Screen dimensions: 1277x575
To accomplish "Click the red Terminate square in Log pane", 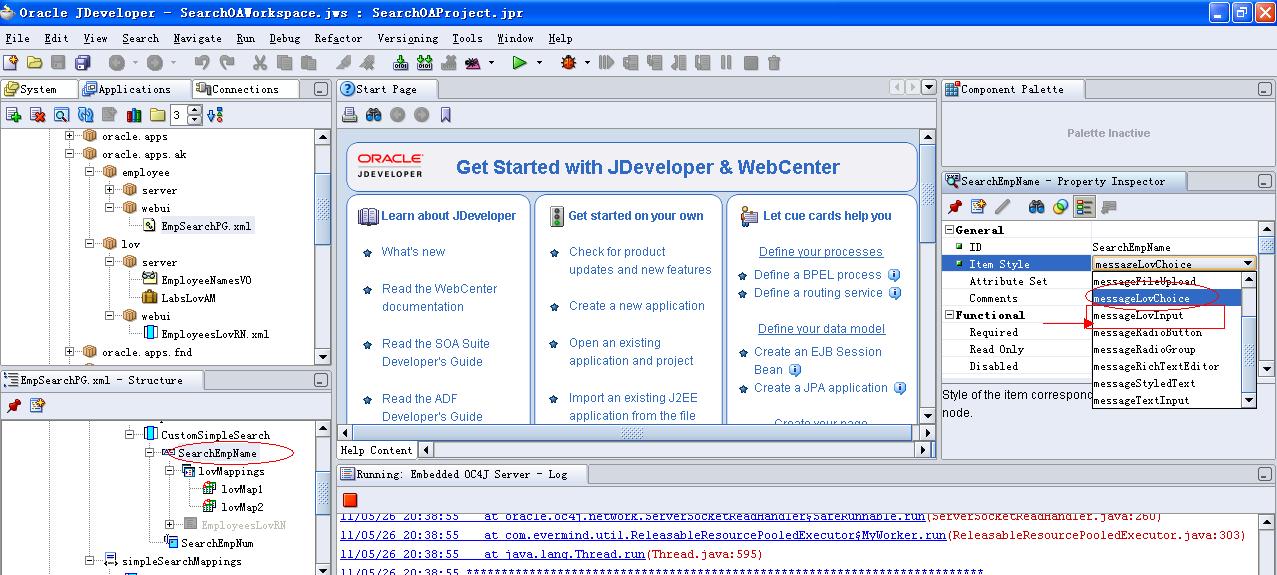I will click(x=350, y=499).
